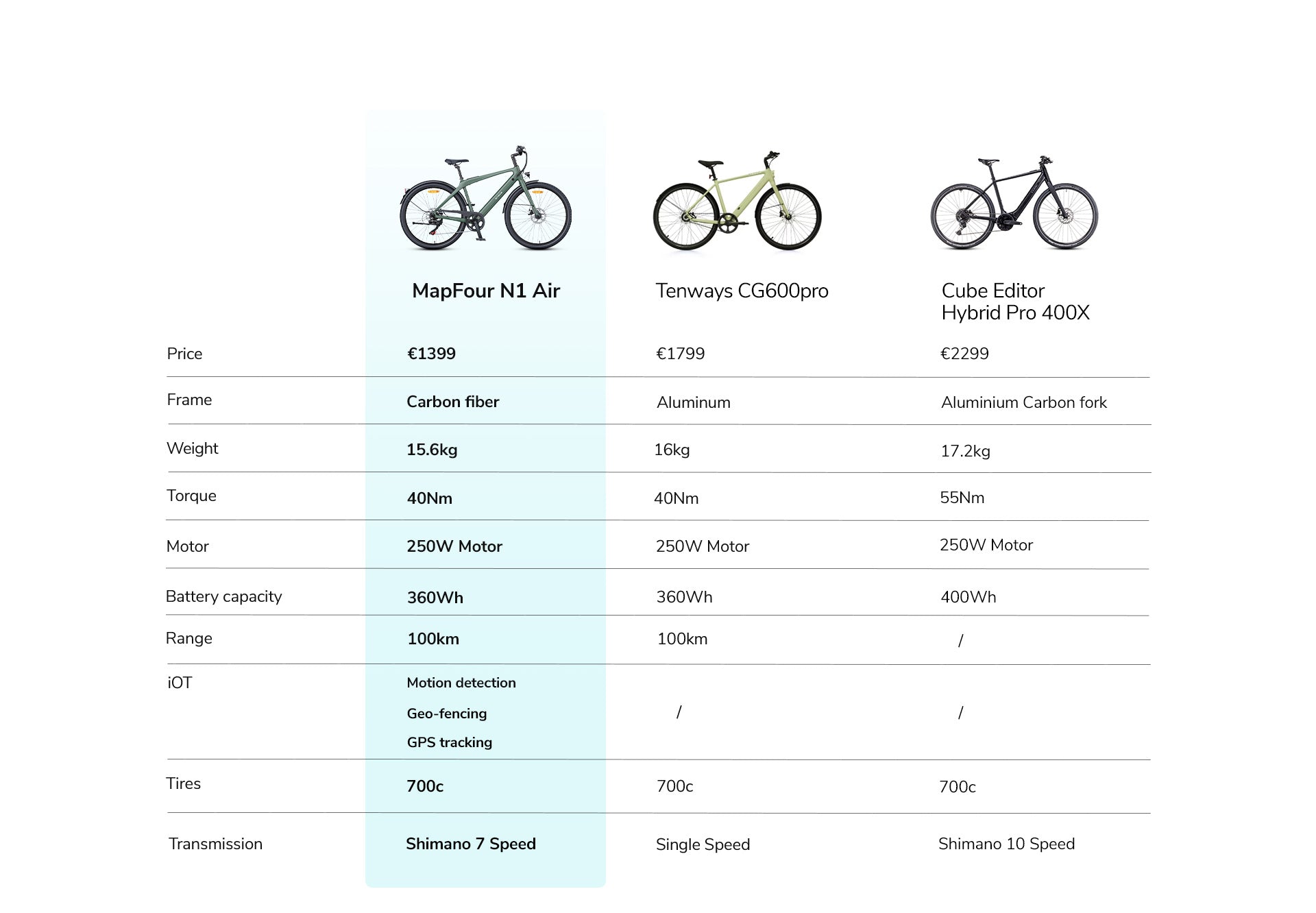Select the Tenways CG600pro title
1316x913 pixels.
click(742, 291)
